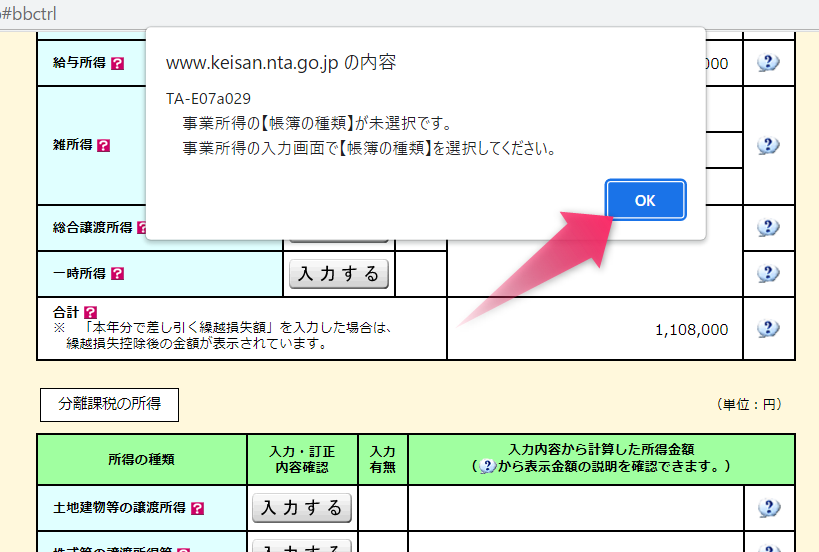
Task: Open help icon next to 給与所得 label
Action: click(118, 64)
